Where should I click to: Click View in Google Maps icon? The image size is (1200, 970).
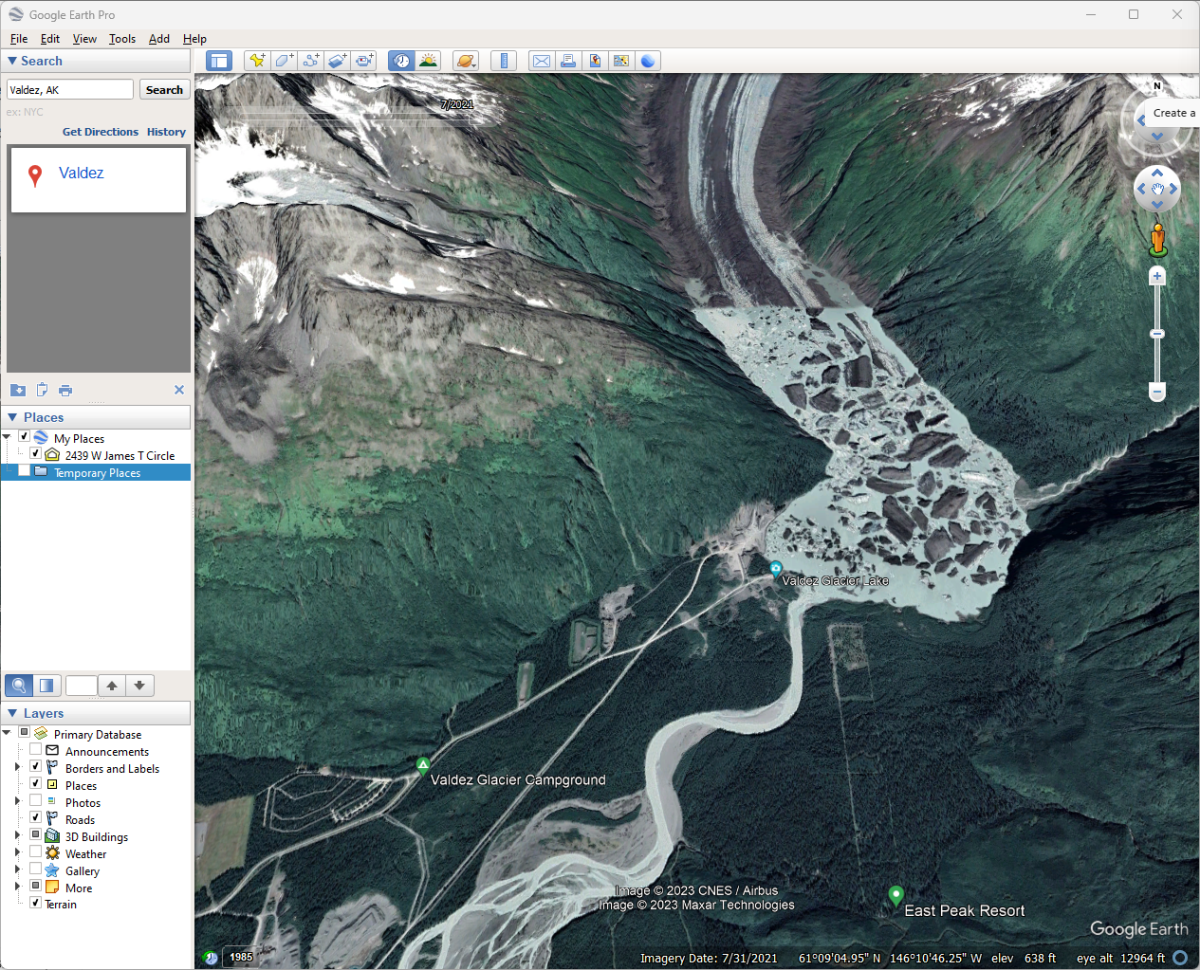coord(621,61)
